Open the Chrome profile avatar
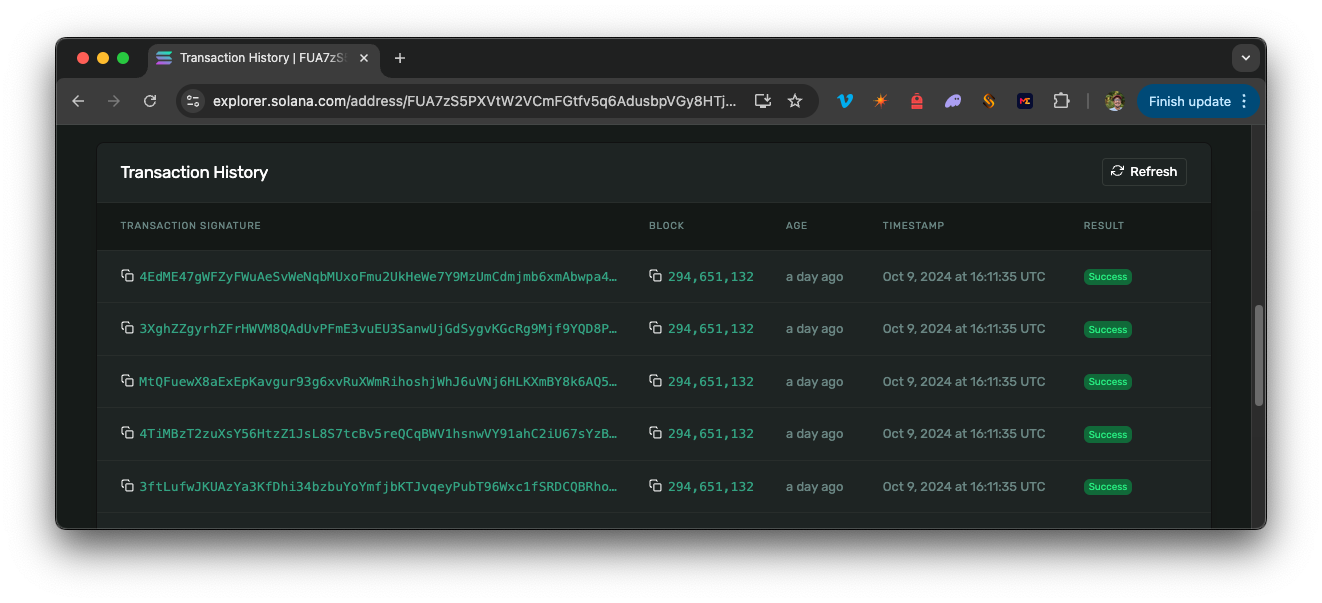1322x603 pixels. pyautogui.click(x=1114, y=101)
